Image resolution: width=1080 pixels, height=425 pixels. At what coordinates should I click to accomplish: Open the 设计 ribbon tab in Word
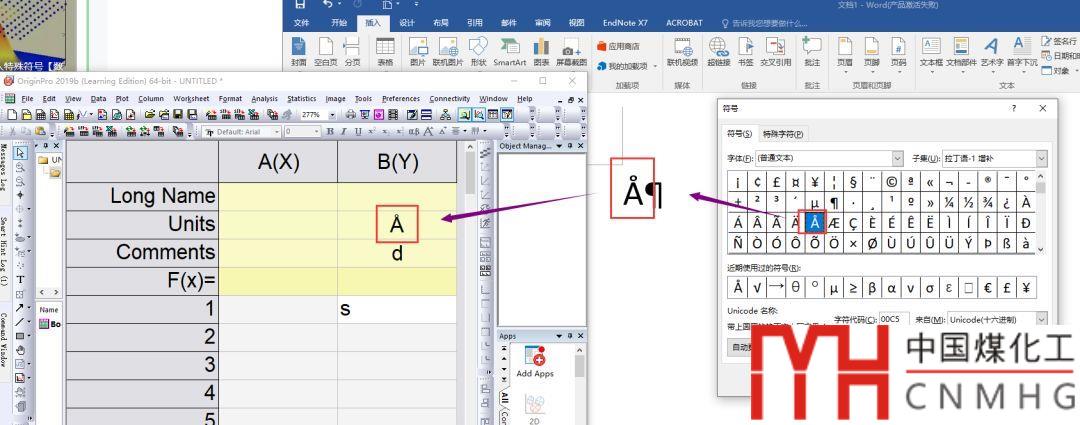pyautogui.click(x=407, y=22)
